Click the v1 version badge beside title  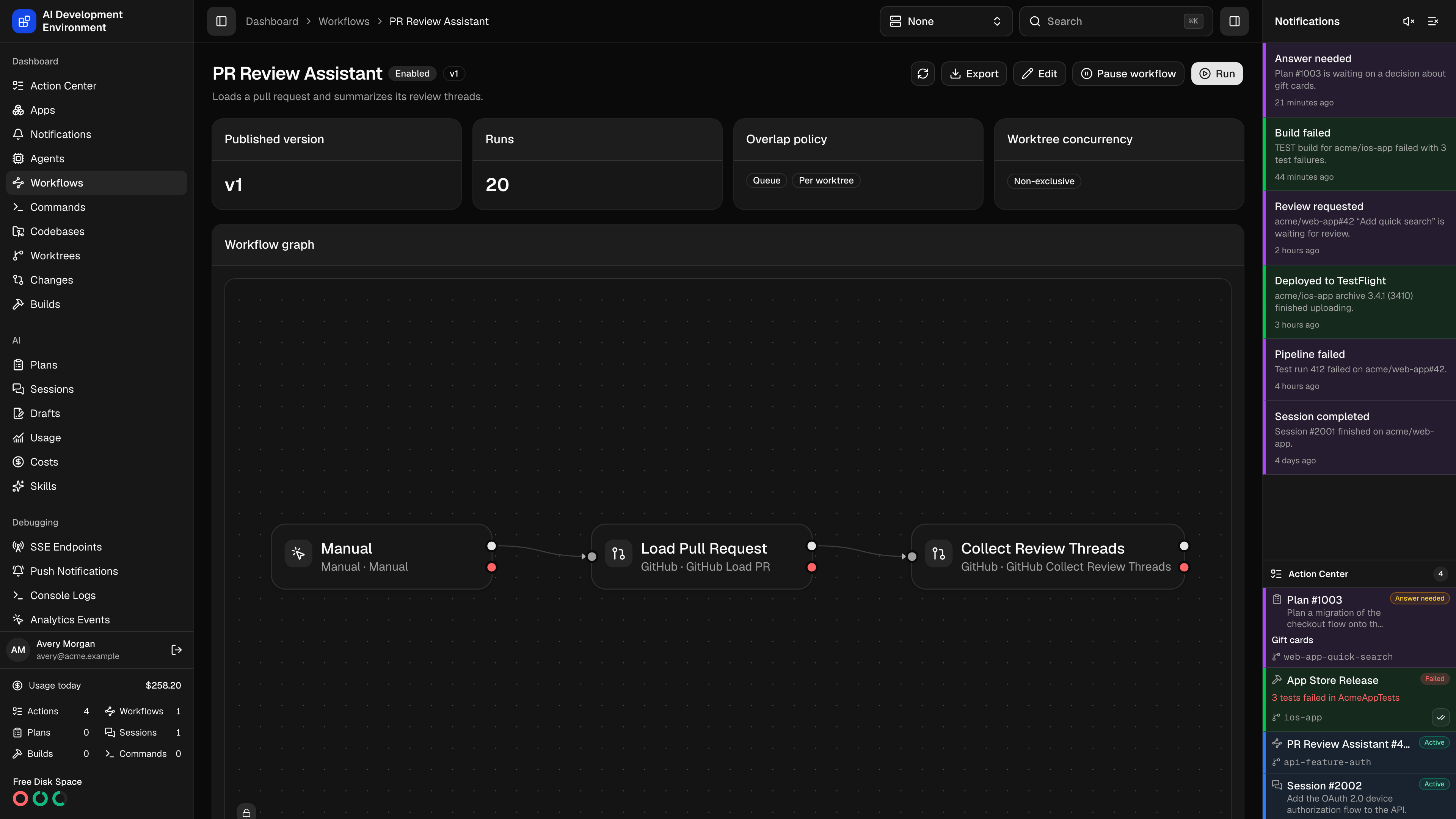pos(453,74)
